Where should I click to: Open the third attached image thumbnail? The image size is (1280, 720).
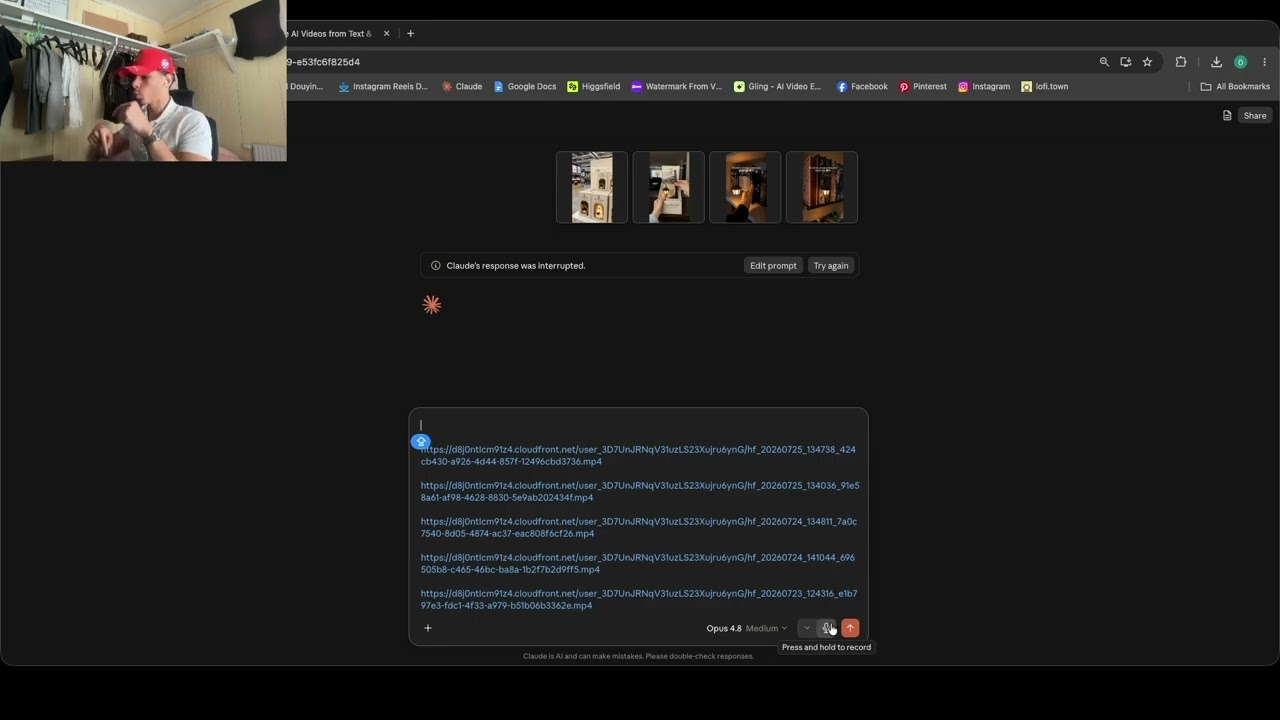pyautogui.click(x=745, y=187)
